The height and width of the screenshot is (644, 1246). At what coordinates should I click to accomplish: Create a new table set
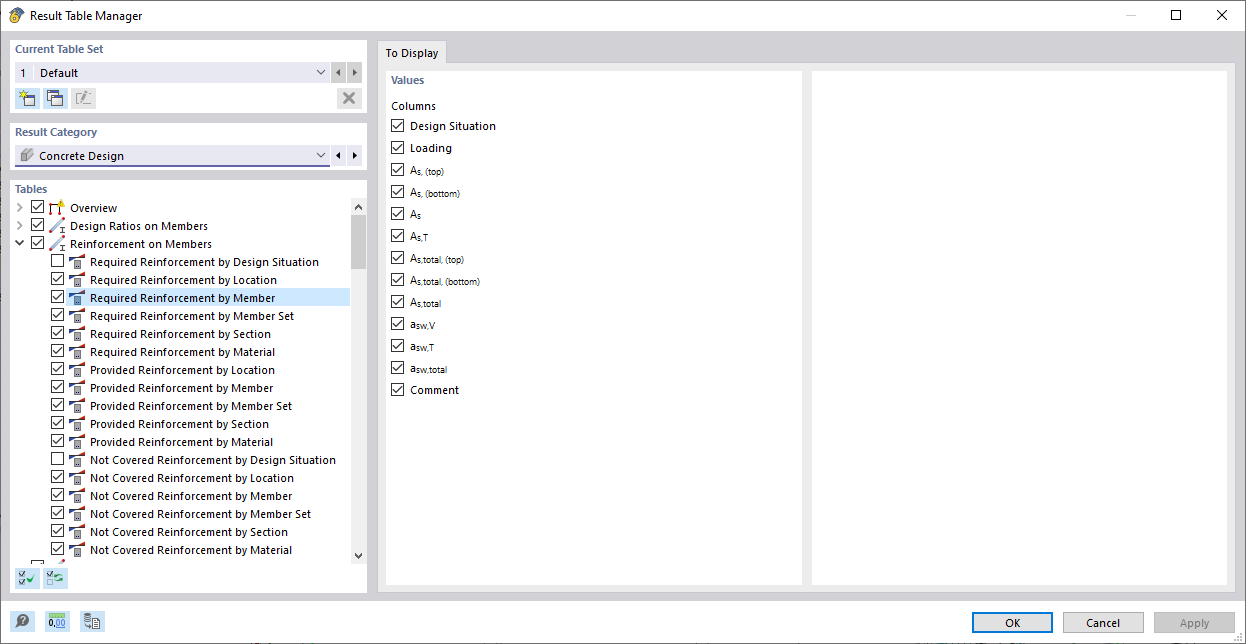pyautogui.click(x=27, y=97)
